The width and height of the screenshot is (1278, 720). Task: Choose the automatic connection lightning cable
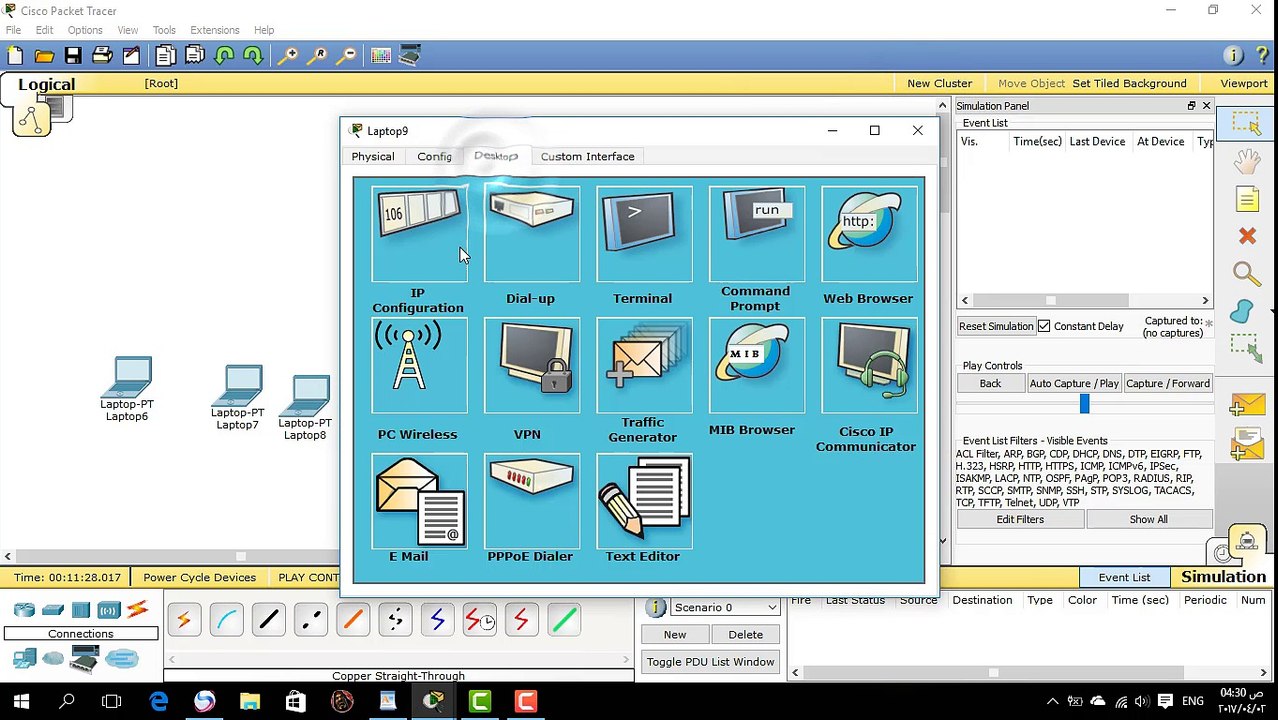tap(184, 620)
